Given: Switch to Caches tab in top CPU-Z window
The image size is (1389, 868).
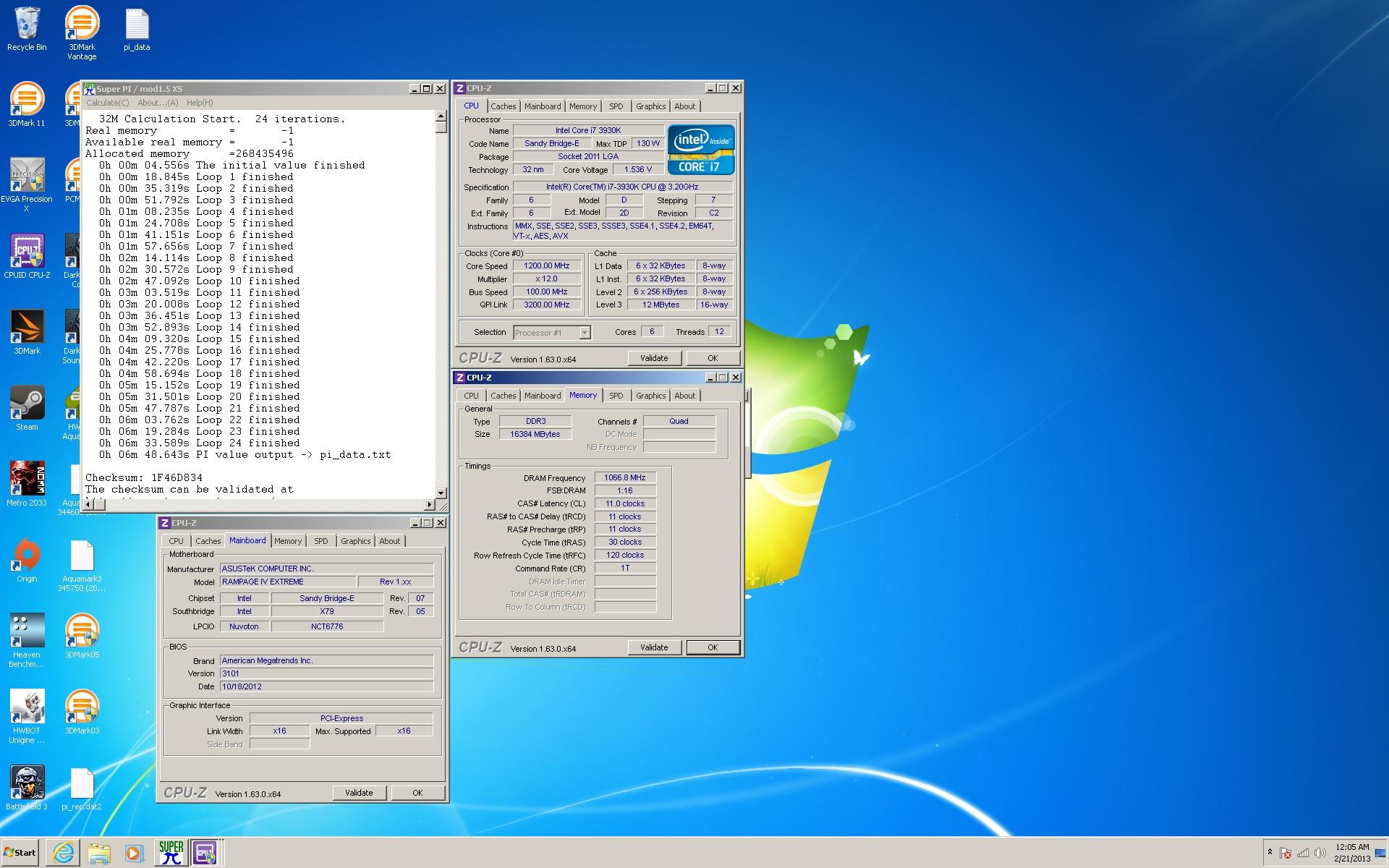Looking at the screenshot, I should tap(503, 106).
